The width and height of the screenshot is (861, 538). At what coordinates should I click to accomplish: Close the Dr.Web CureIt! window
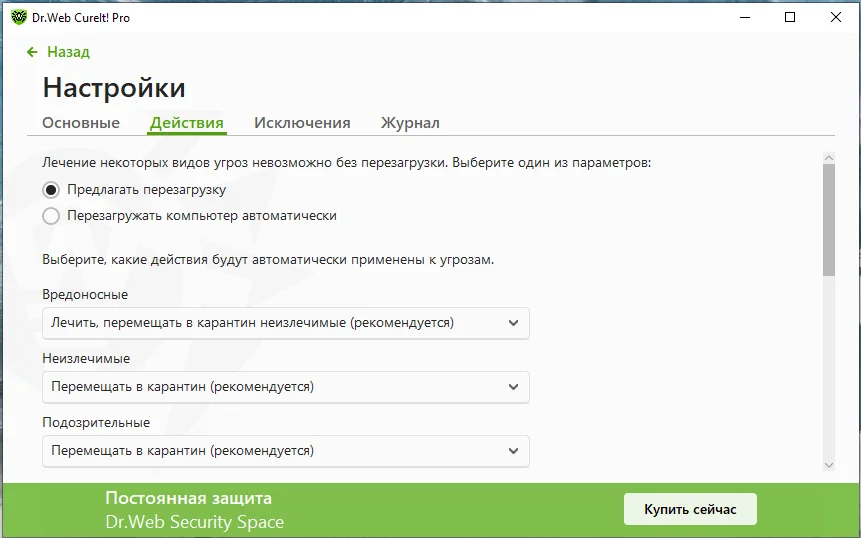(x=836, y=17)
